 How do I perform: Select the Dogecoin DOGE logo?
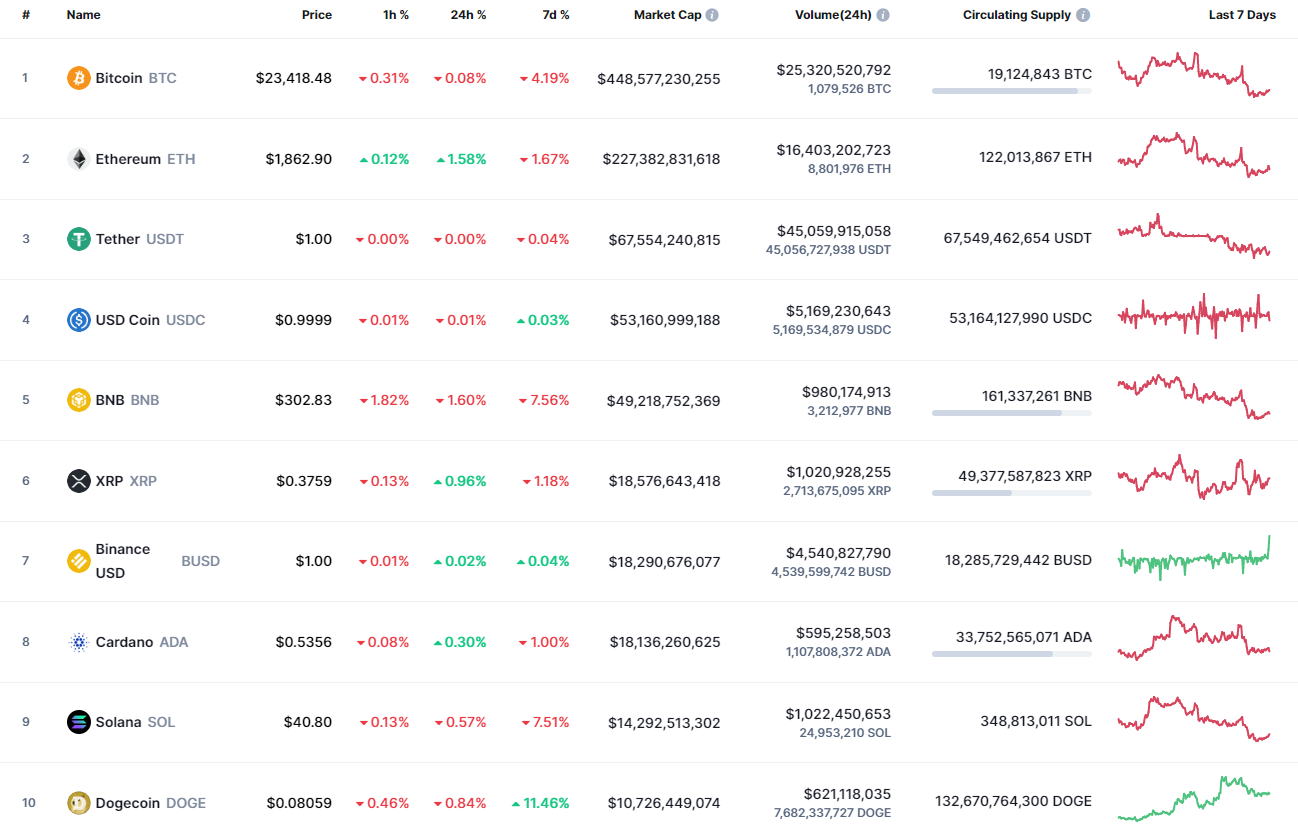point(77,802)
